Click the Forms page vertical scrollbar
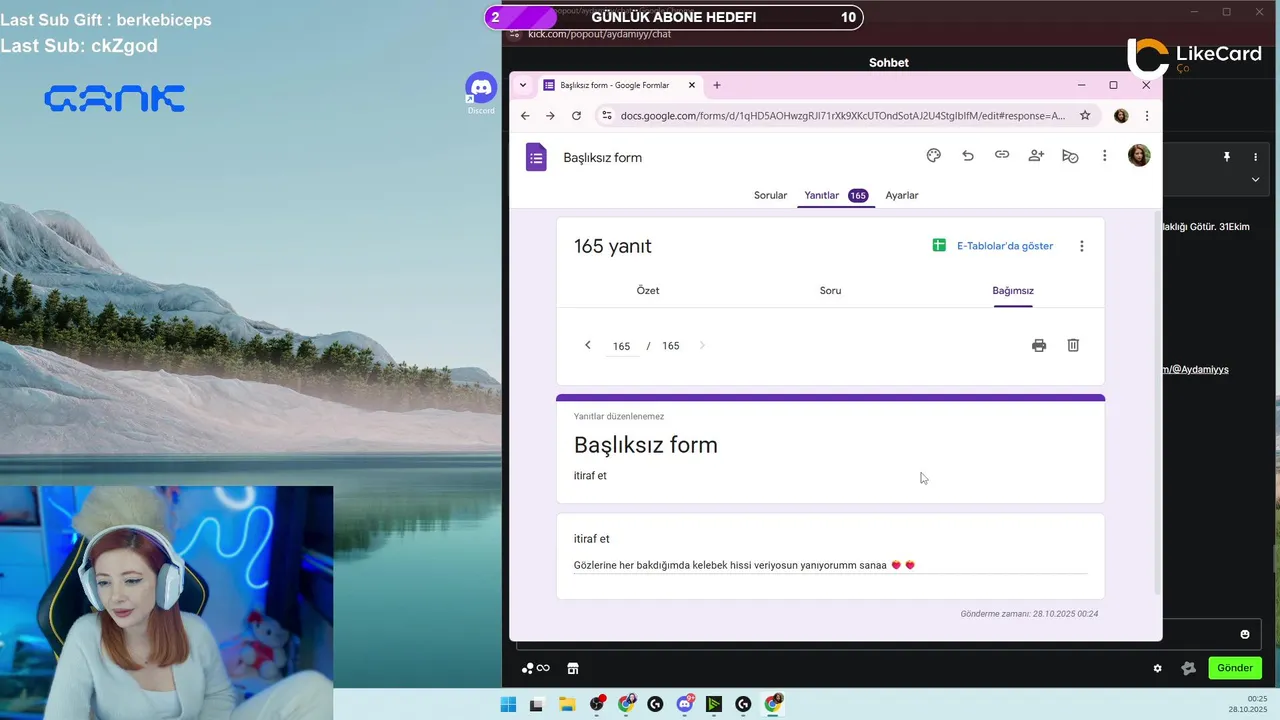This screenshot has height=720, width=1280. tap(1158, 400)
